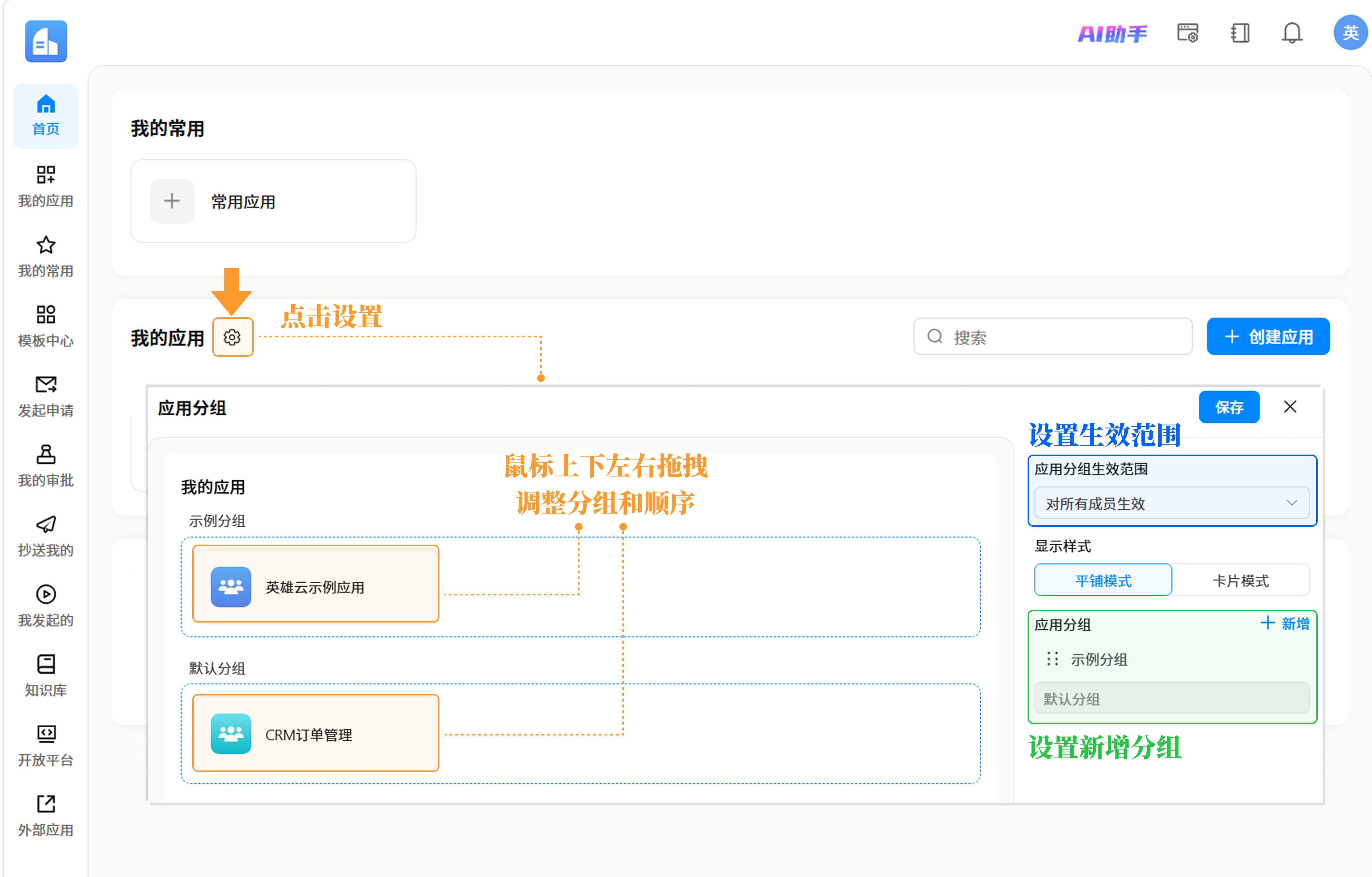Click the 示例分组 label above the cards
Screen dimensions: 1372x877
point(217,521)
